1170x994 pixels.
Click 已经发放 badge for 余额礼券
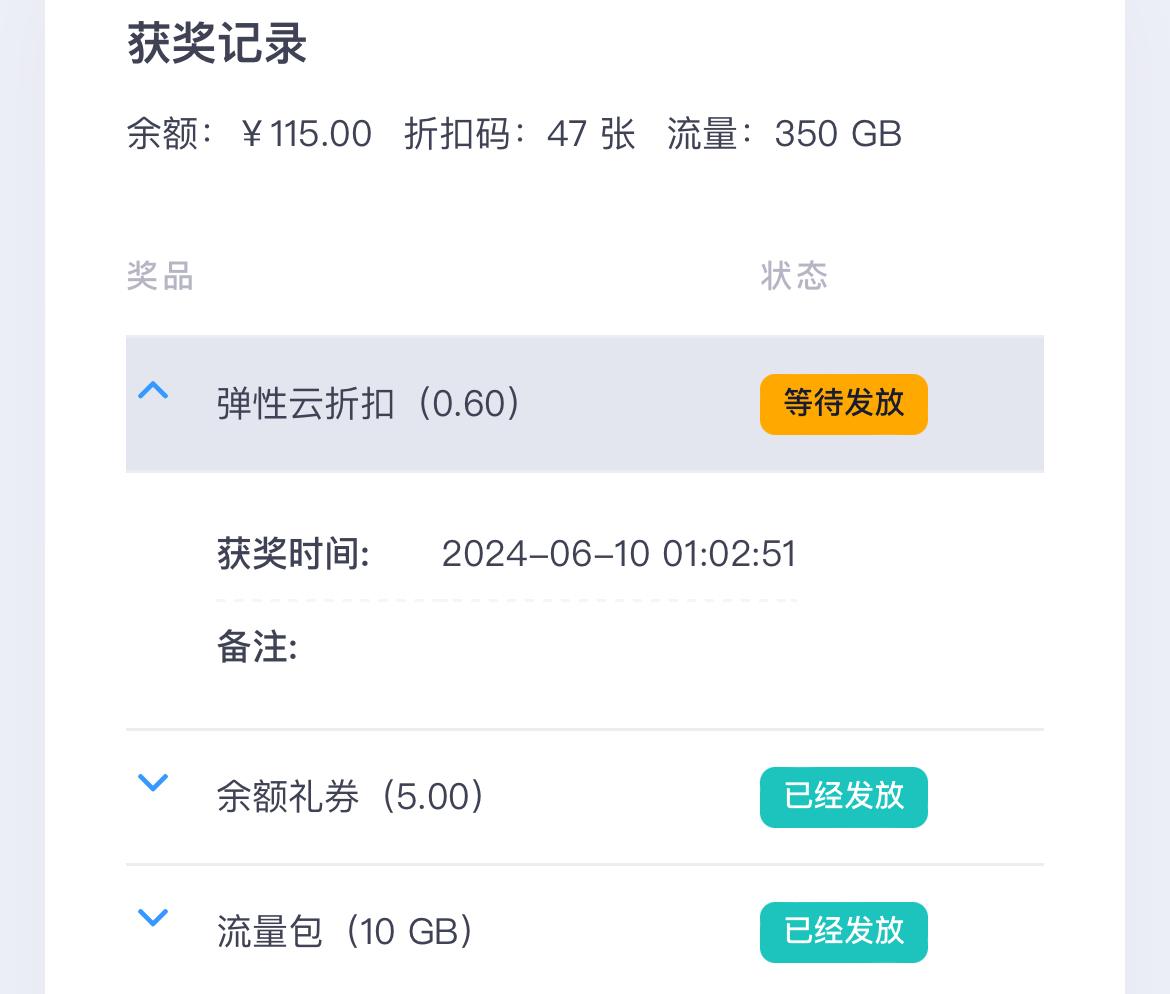click(x=843, y=797)
